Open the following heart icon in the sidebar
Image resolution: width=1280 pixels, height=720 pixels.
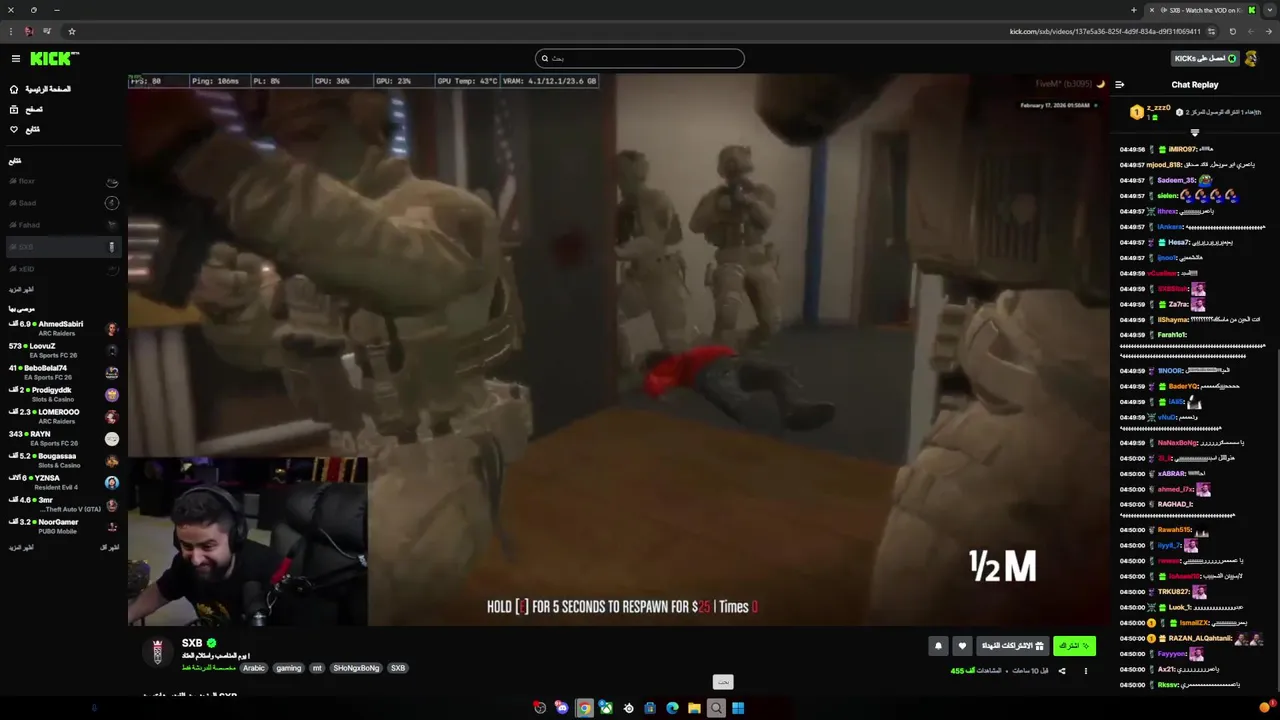(14, 129)
